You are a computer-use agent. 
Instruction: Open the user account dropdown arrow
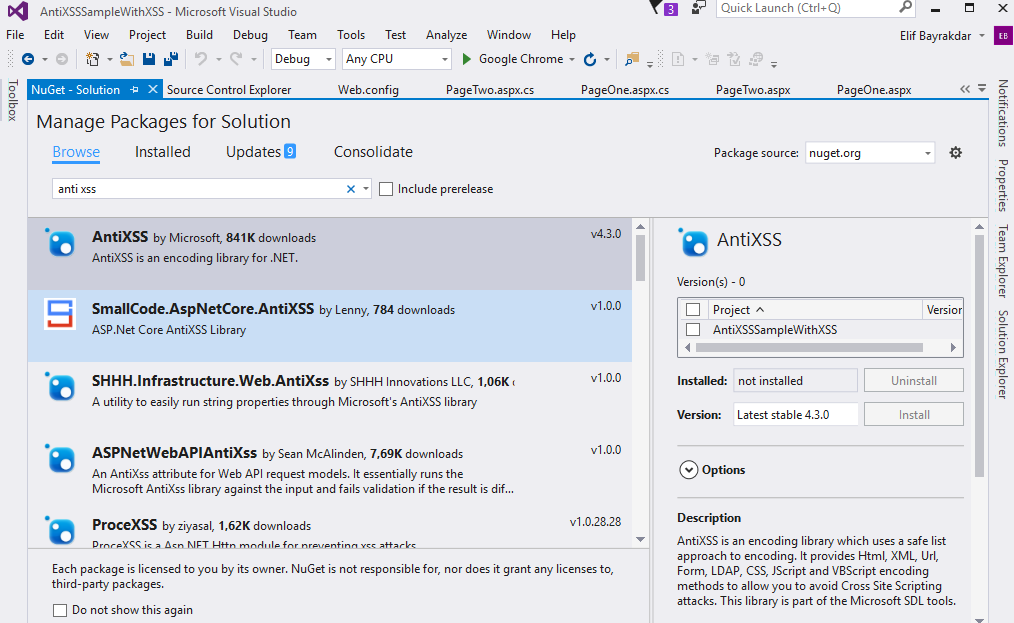point(982,36)
